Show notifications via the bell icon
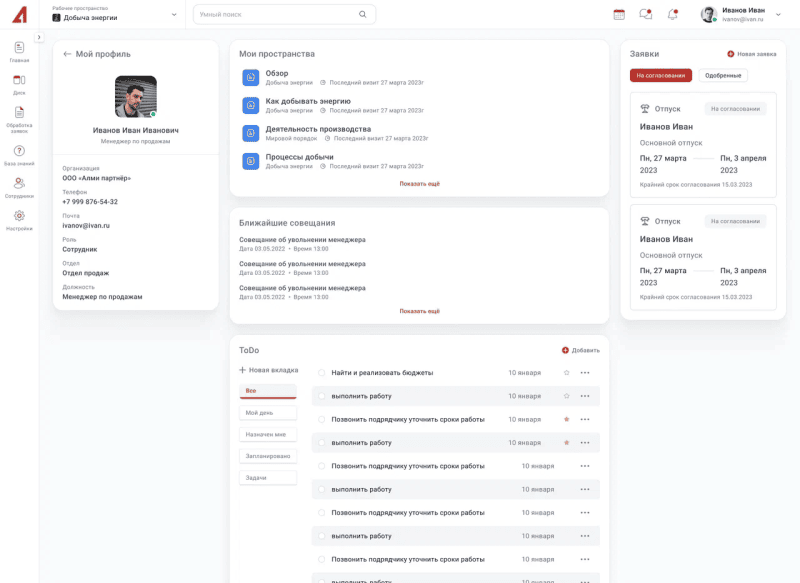 pos(672,14)
